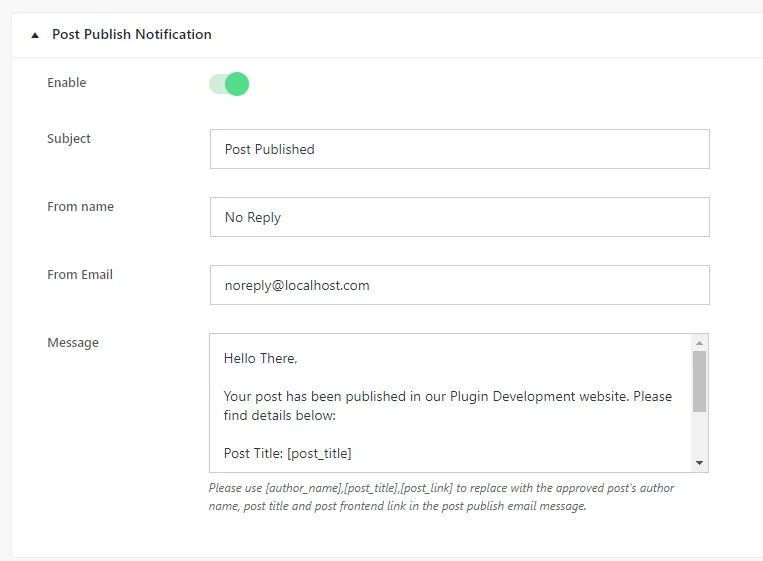Click the Post Publish Notification heading

pyautogui.click(x=132, y=35)
